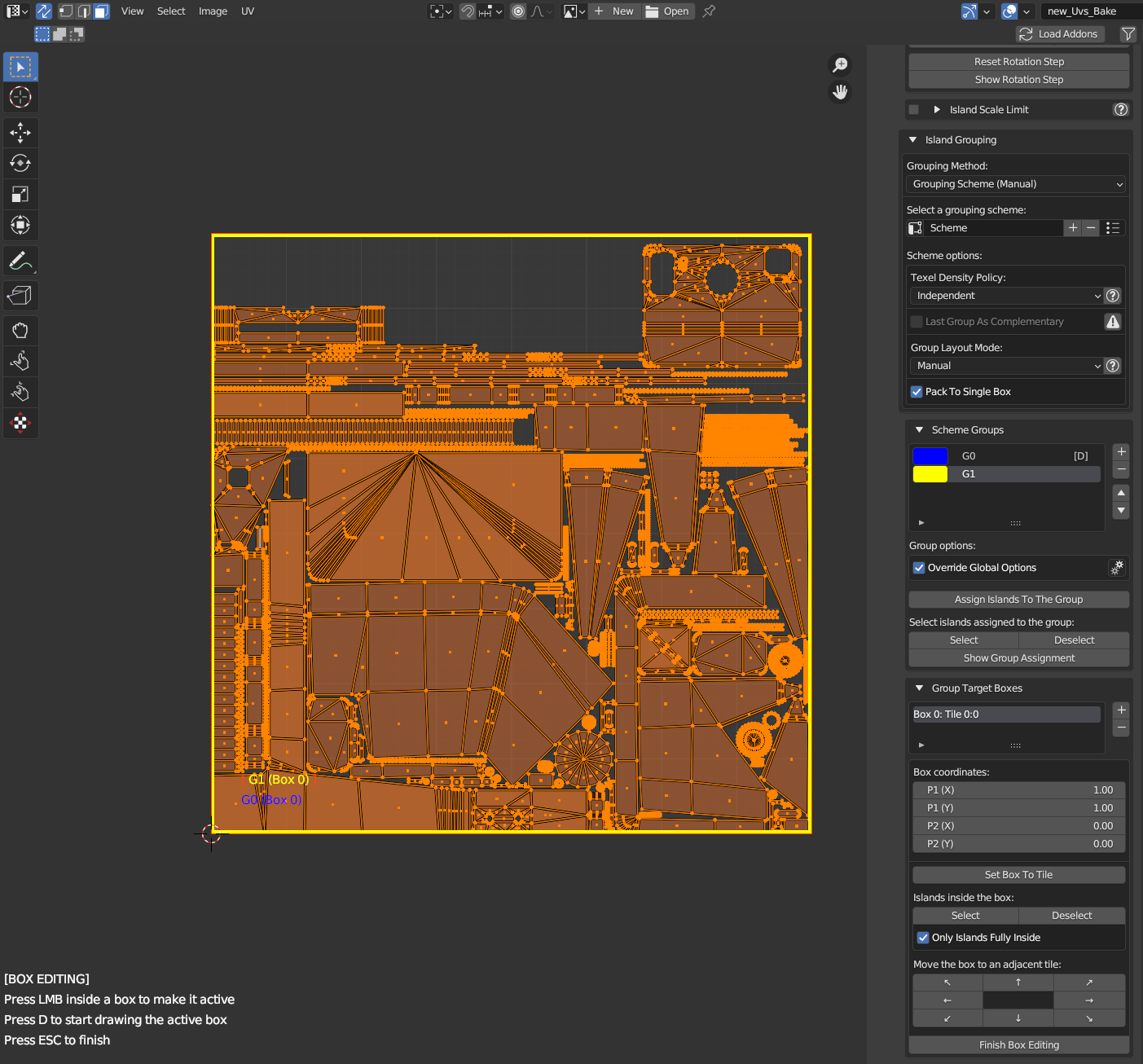Select the Cursor tool in the left toolbar
The image size is (1143, 1064).
coord(20,97)
